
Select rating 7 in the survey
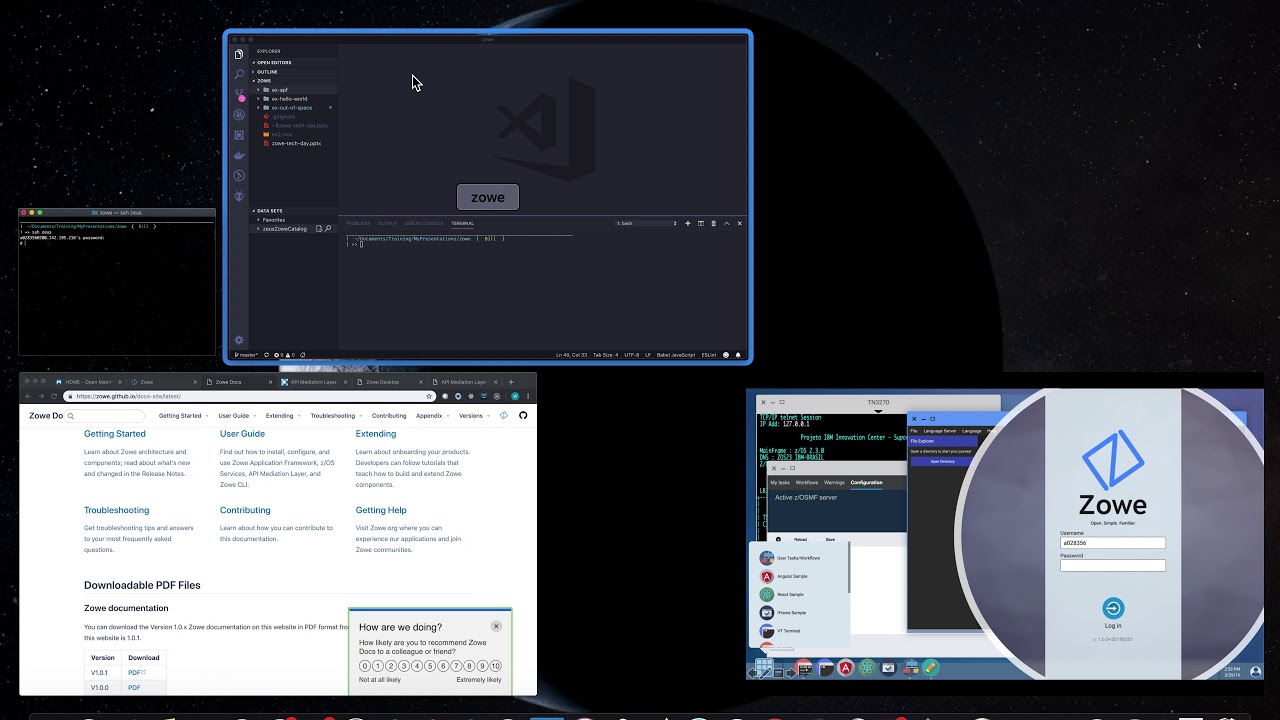coord(456,666)
